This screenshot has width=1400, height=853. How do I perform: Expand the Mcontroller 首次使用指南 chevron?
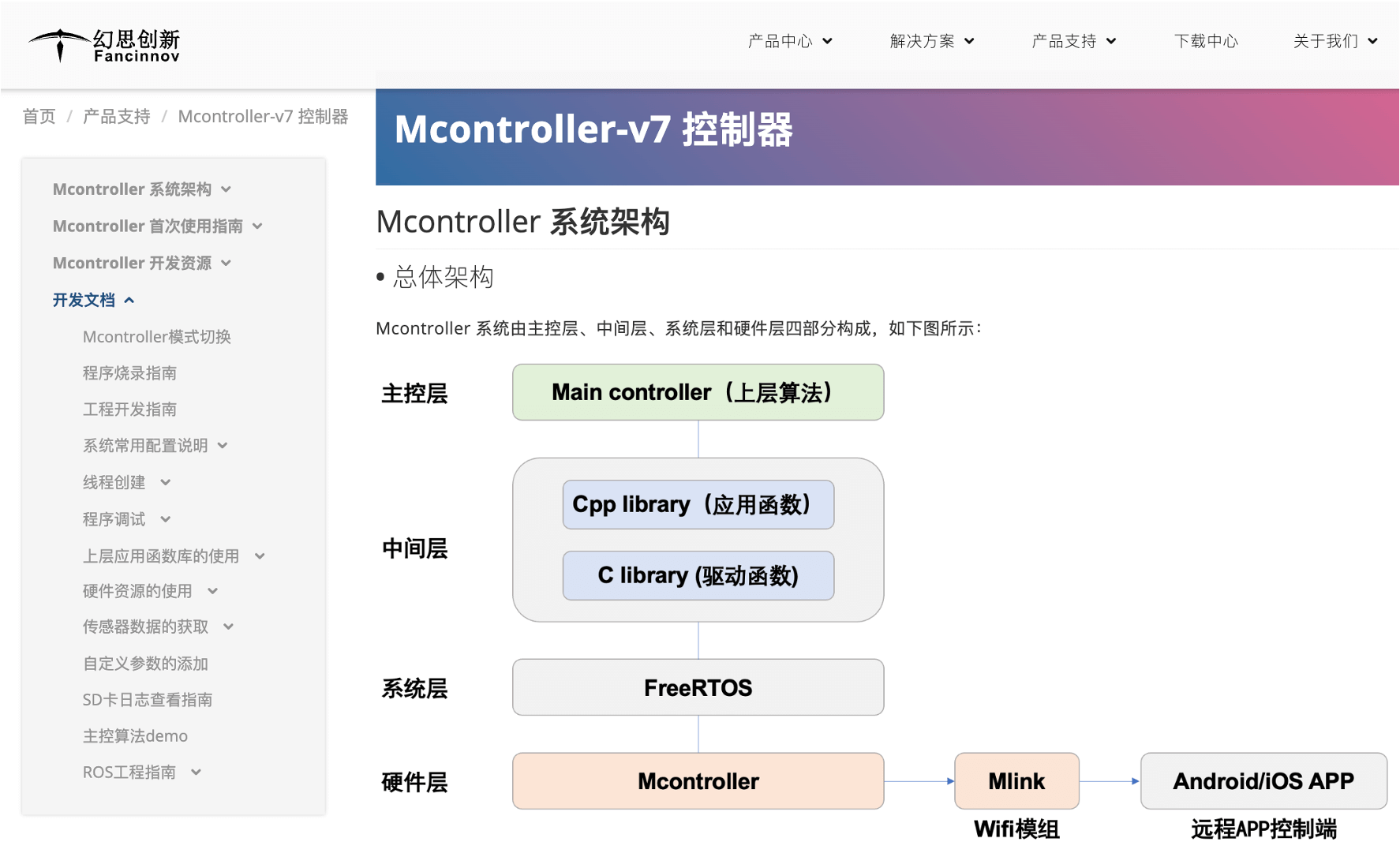click(257, 226)
